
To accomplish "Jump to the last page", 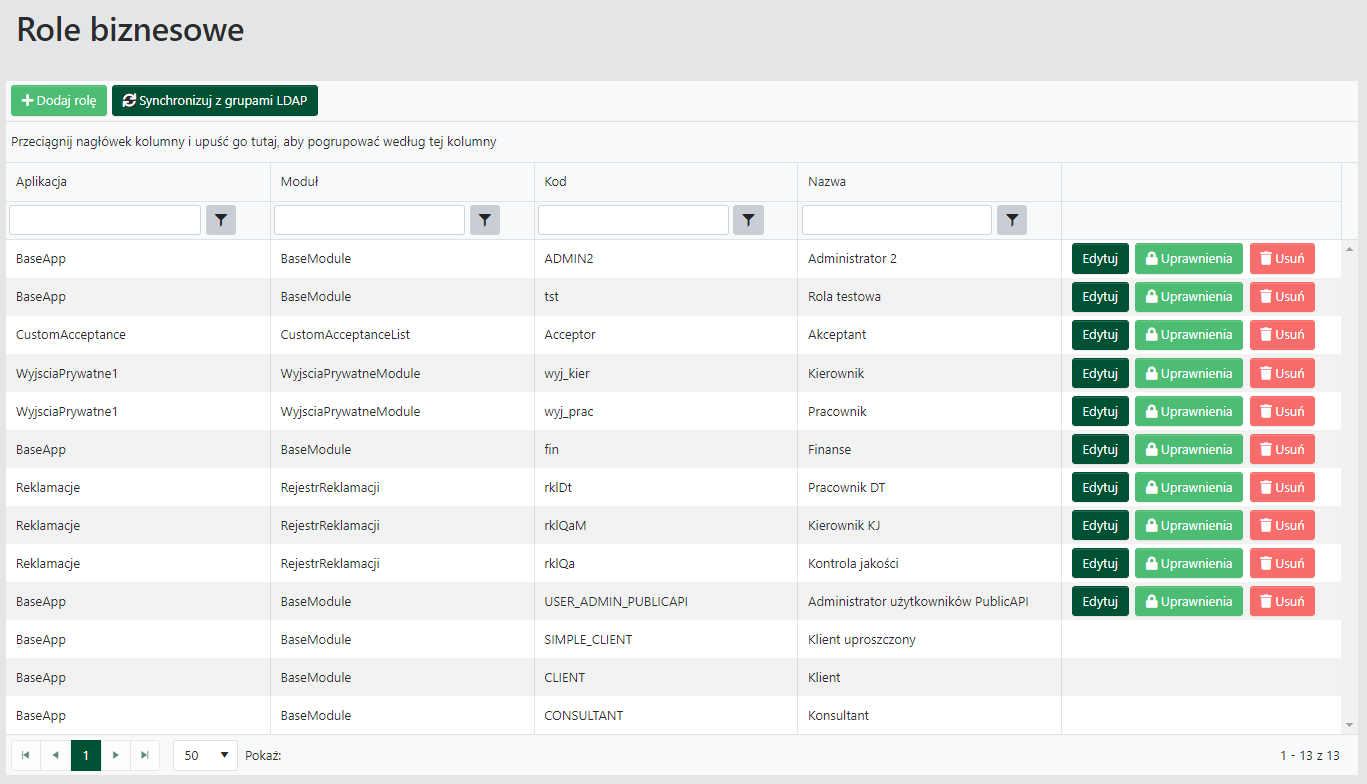I will coord(146,755).
